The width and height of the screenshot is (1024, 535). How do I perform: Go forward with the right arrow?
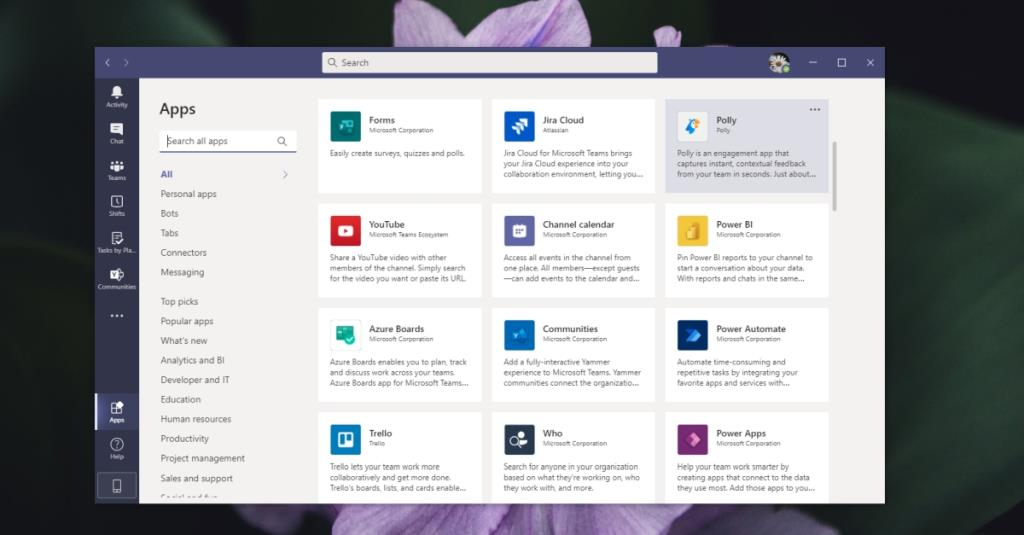point(127,63)
